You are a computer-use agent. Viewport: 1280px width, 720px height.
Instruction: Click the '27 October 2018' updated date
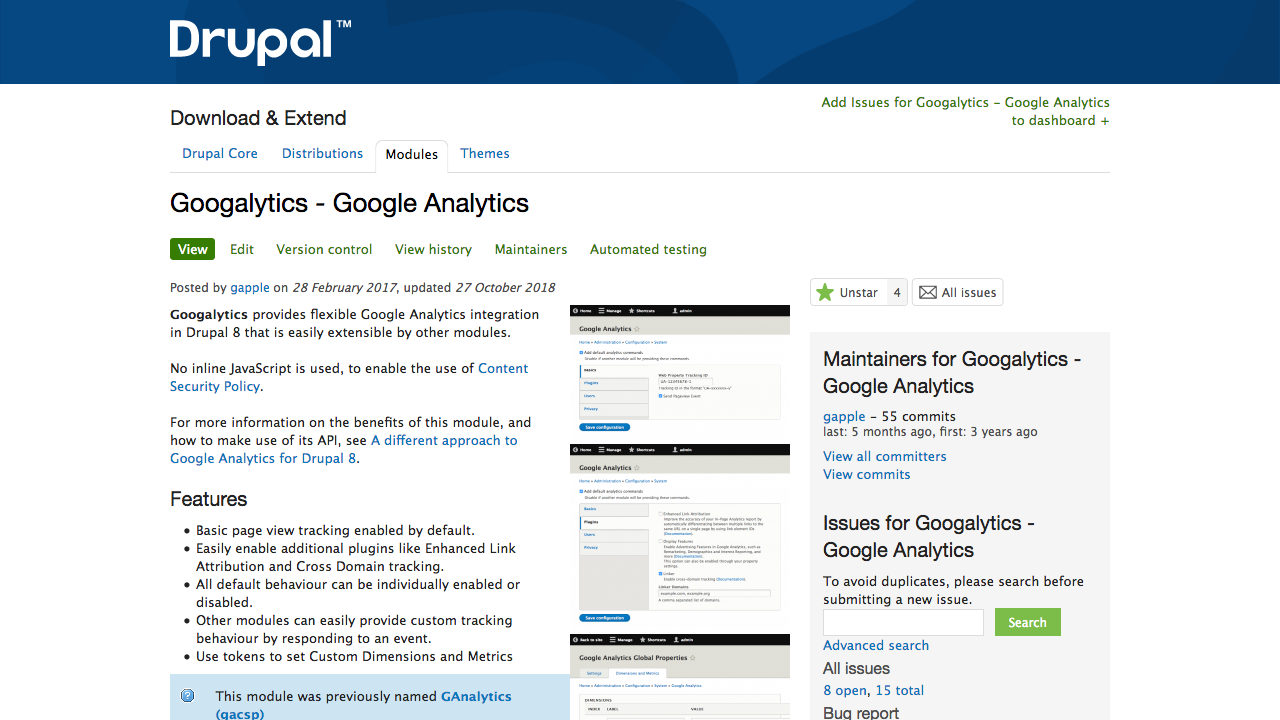point(505,288)
